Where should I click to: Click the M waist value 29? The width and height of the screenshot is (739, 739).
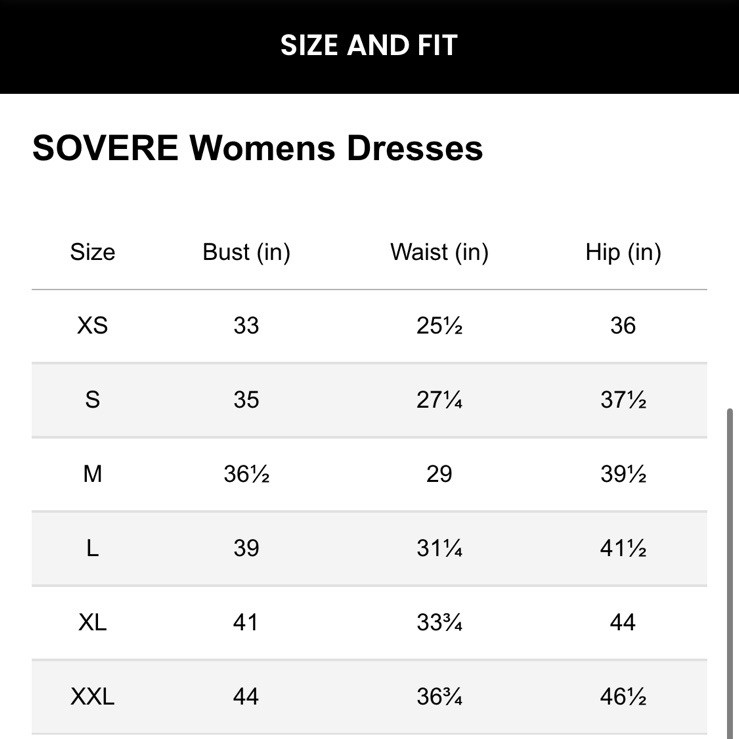click(x=439, y=474)
